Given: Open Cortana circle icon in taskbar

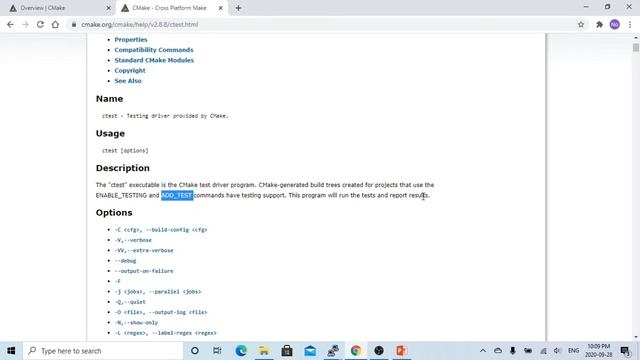Looking at the screenshot, I should (x=195, y=351).
